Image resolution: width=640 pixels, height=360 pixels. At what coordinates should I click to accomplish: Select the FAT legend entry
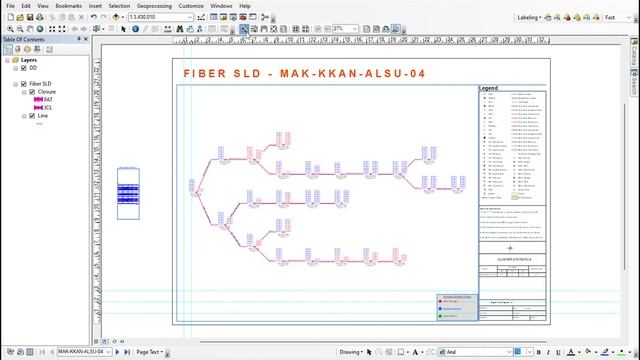[43, 100]
